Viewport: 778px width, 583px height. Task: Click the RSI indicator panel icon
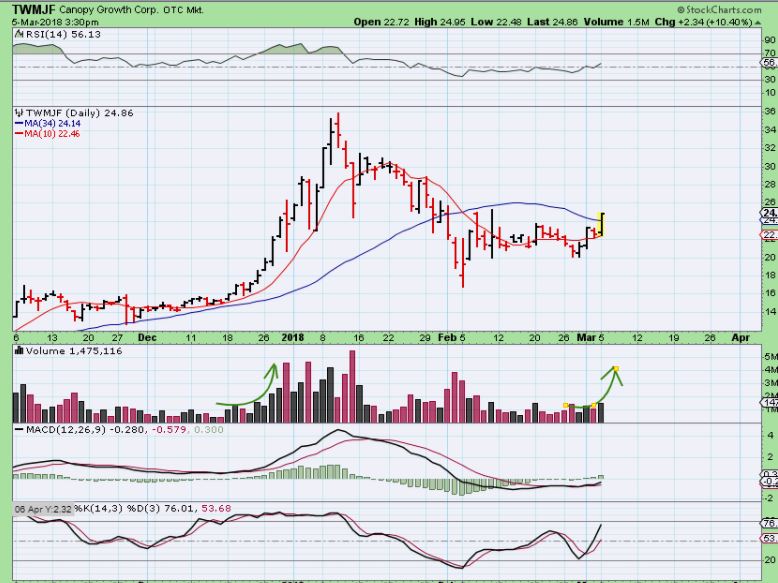tap(19, 34)
